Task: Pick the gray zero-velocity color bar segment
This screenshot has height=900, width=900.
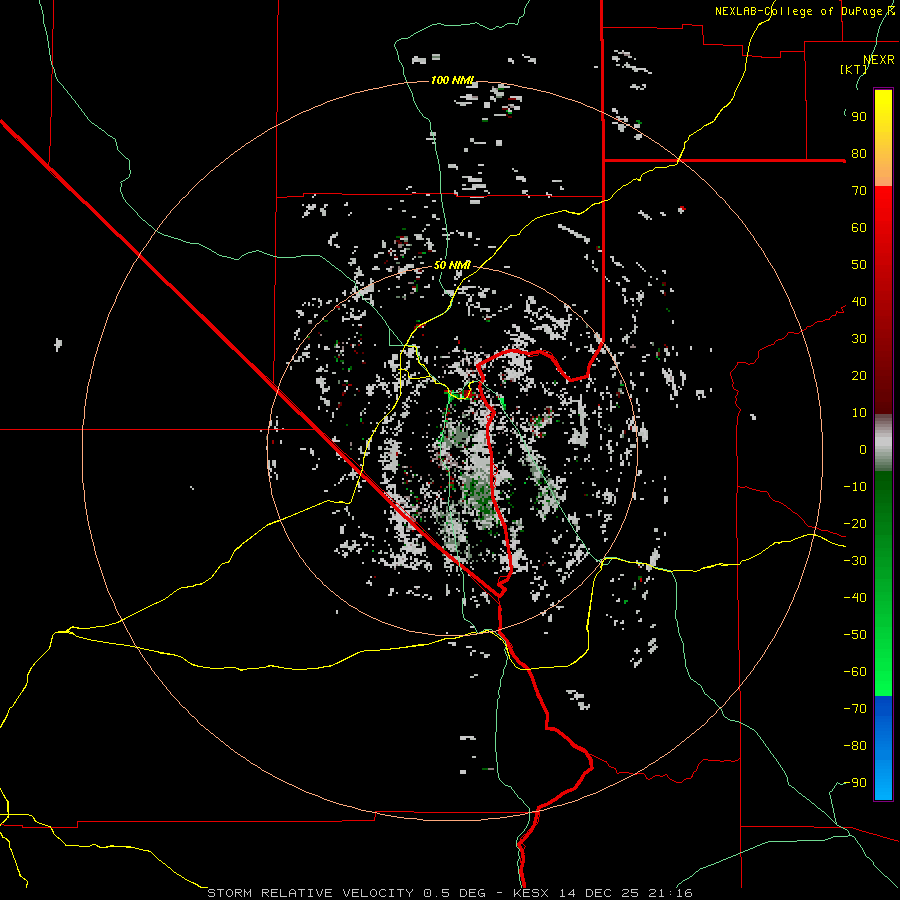Action: click(x=883, y=443)
